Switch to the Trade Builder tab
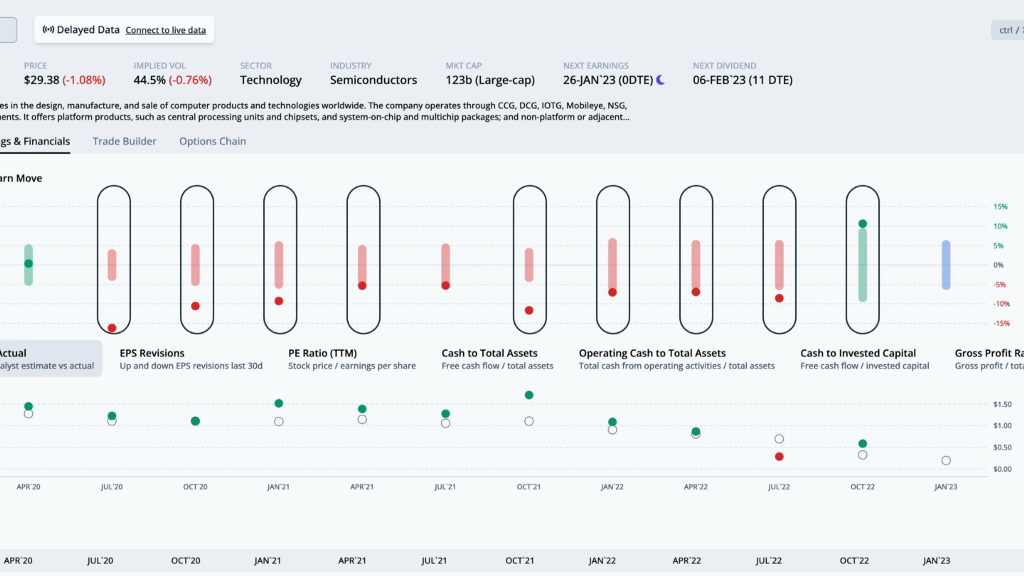 click(x=124, y=141)
